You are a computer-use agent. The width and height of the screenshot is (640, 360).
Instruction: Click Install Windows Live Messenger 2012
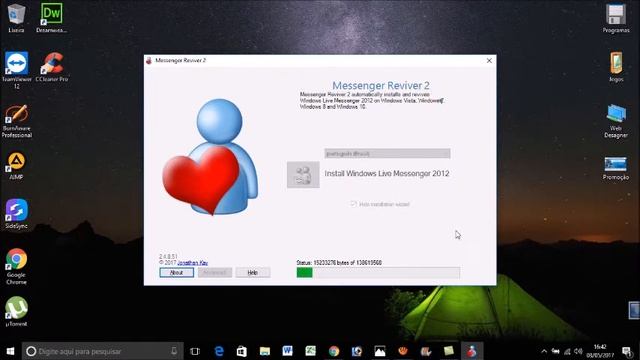[387, 173]
